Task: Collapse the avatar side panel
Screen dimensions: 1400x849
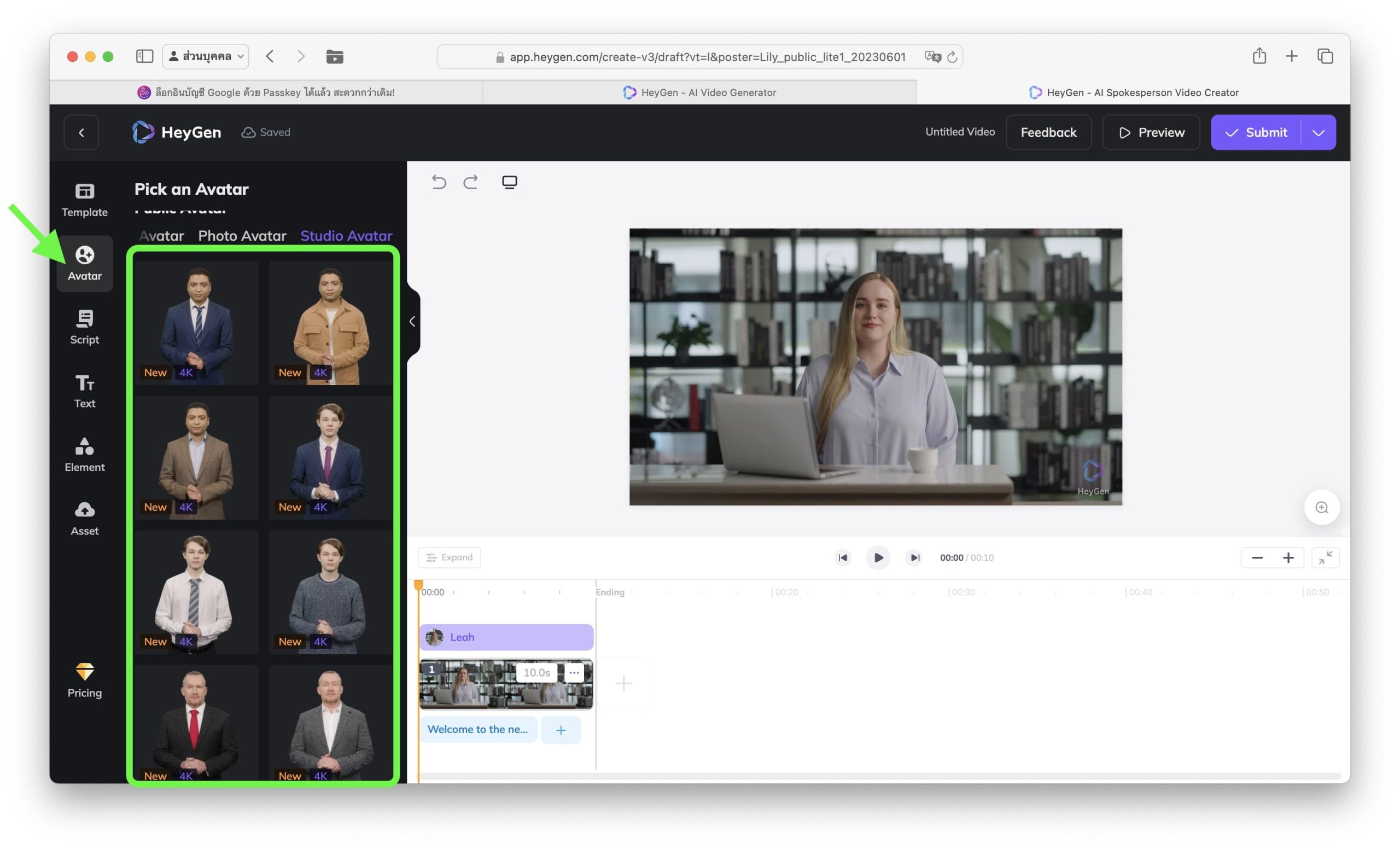Action: (412, 322)
